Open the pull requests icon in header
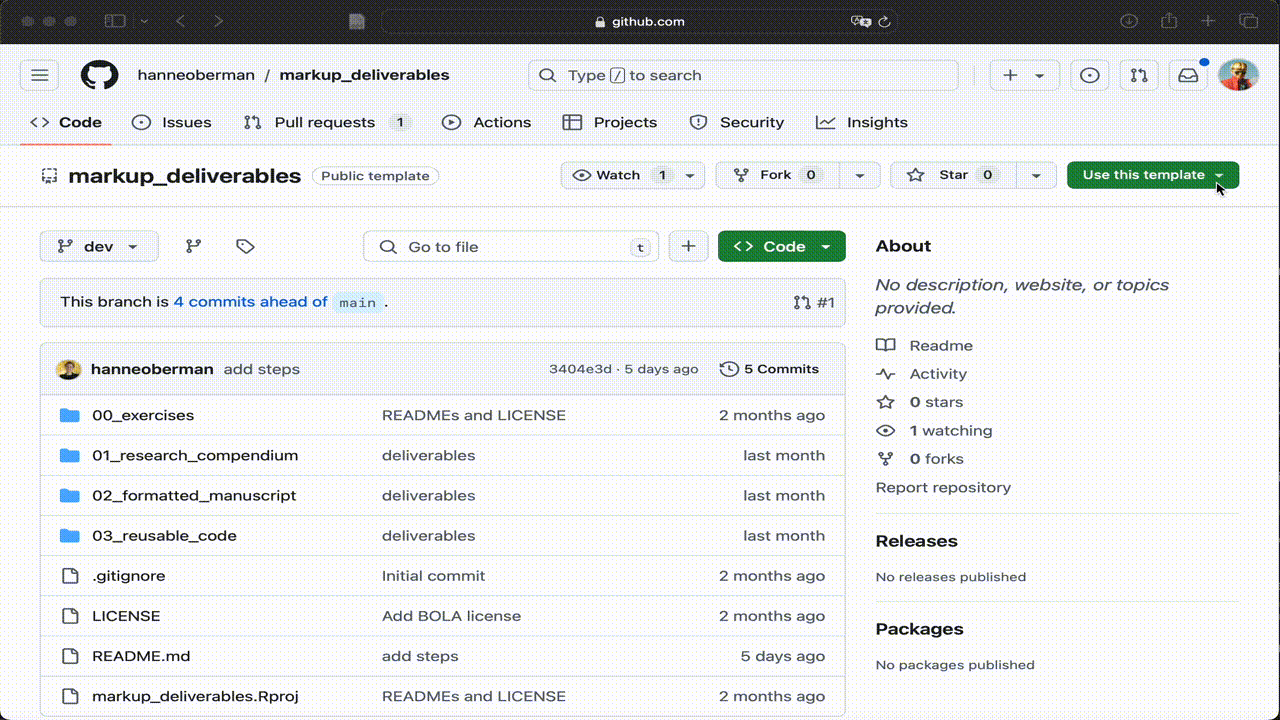This screenshot has width=1280, height=720. click(x=1139, y=75)
